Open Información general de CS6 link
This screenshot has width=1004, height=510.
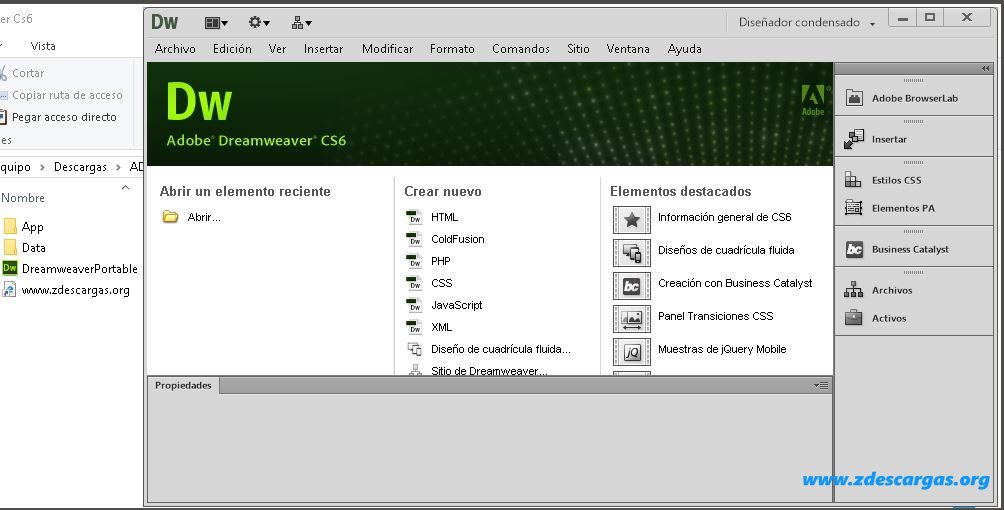pyautogui.click(x=724, y=217)
